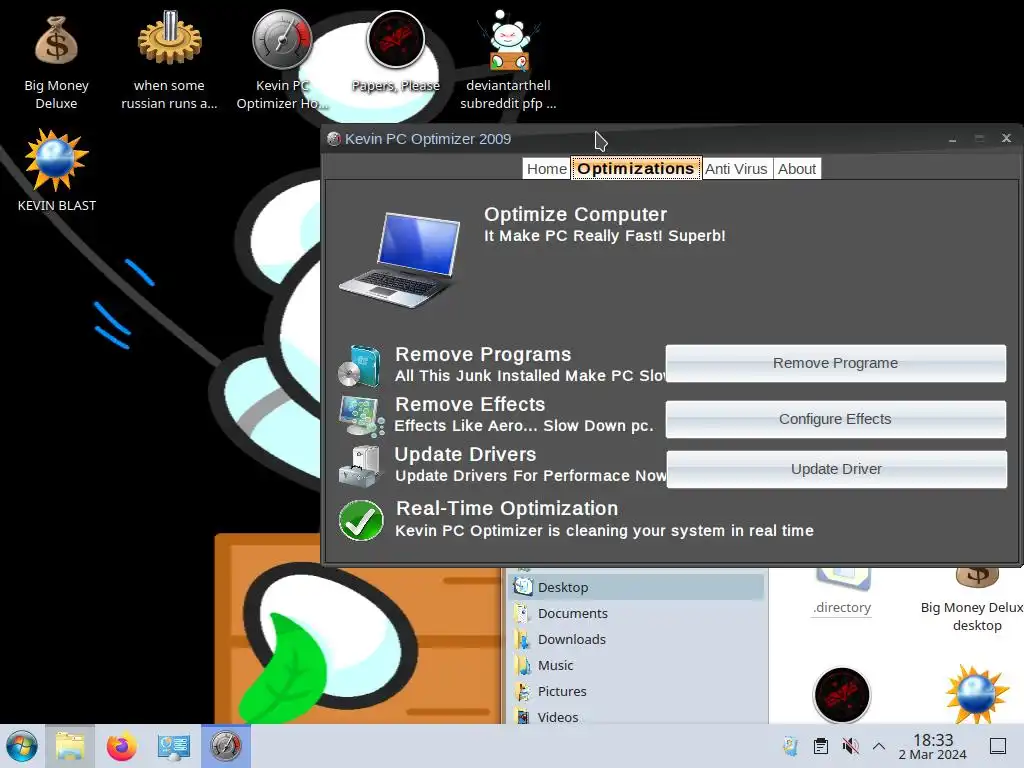The height and width of the screenshot is (768, 1024).
Task: Click the Remove Programe button
Action: 835,363
